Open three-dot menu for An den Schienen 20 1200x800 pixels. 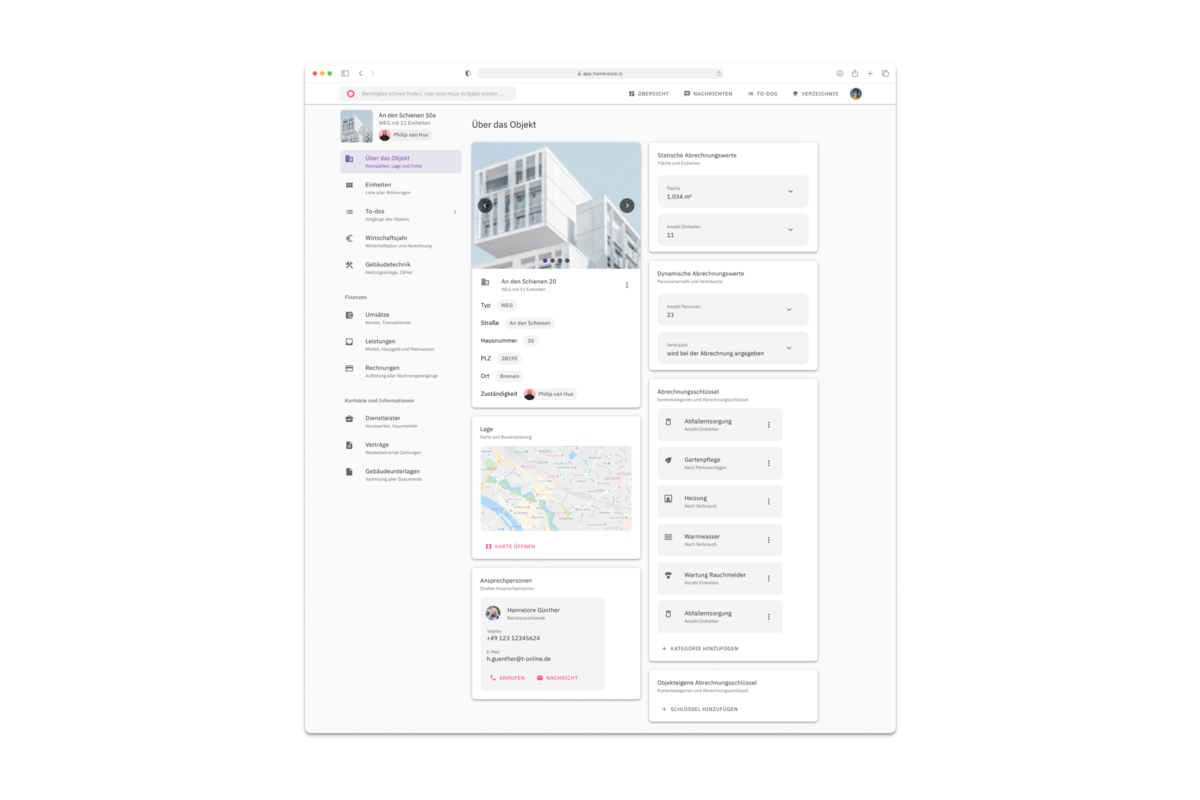[627, 285]
